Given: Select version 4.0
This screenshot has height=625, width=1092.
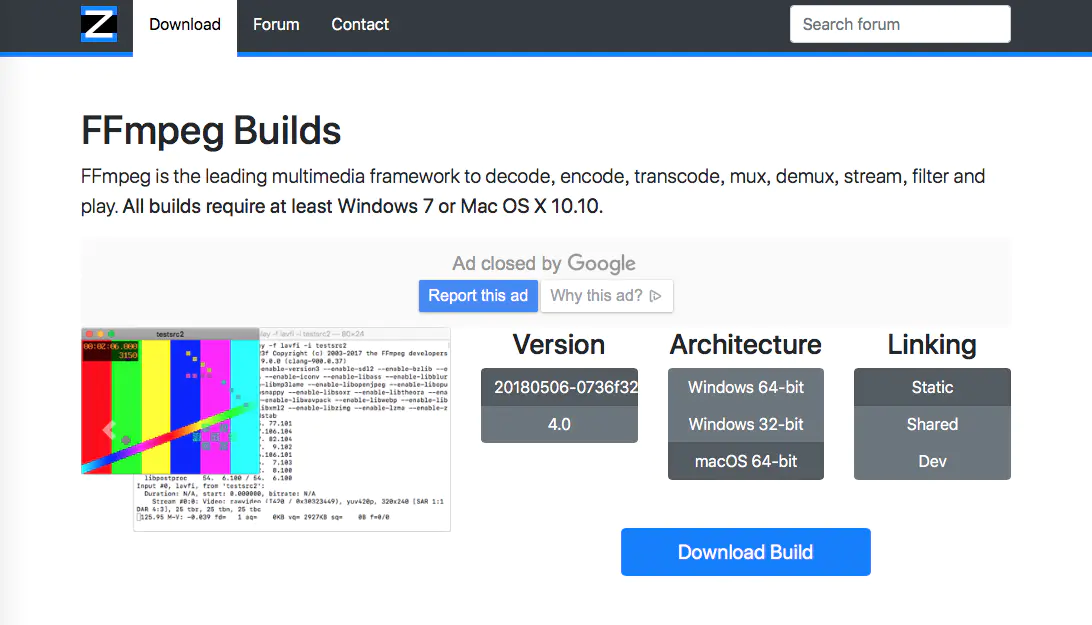Looking at the screenshot, I should click(x=559, y=424).
